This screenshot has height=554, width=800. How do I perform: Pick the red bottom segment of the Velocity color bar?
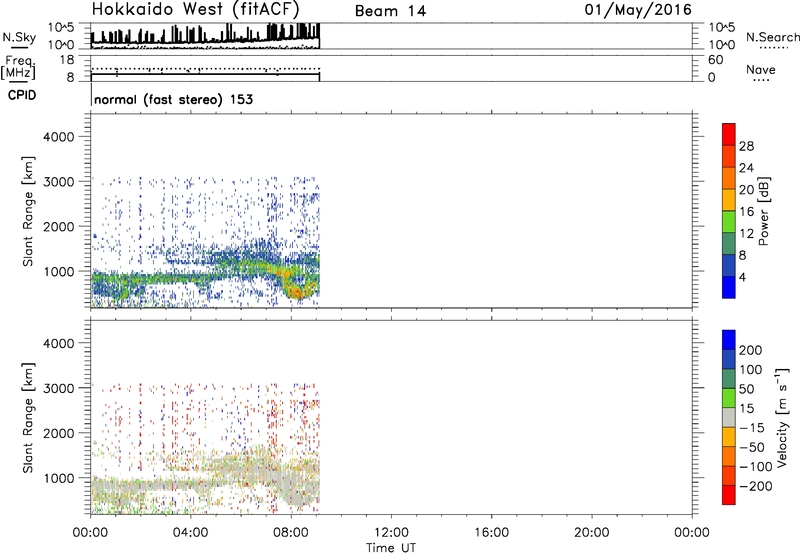729,495
